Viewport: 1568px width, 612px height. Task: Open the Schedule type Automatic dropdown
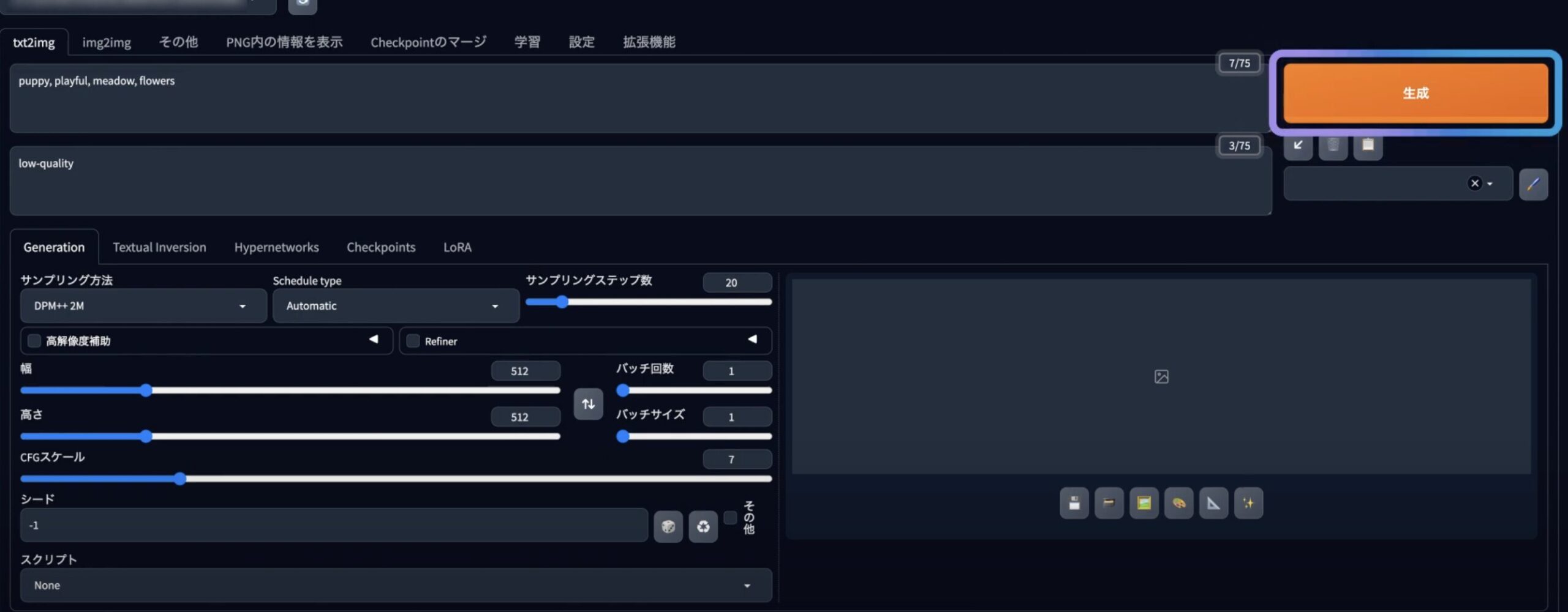pos(396,306)
